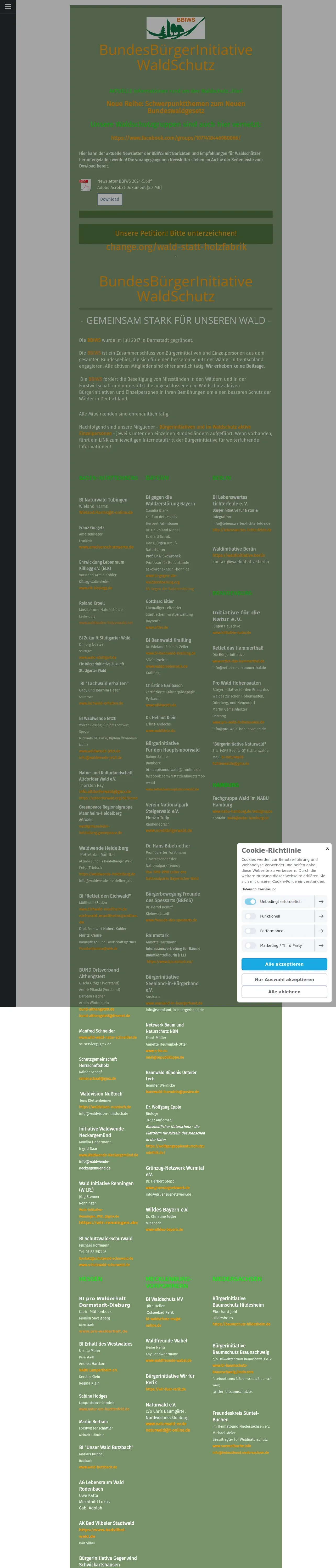Open www.schutzwald-schurwald.de link
336x1568 pixels.
click(104, 1265)
